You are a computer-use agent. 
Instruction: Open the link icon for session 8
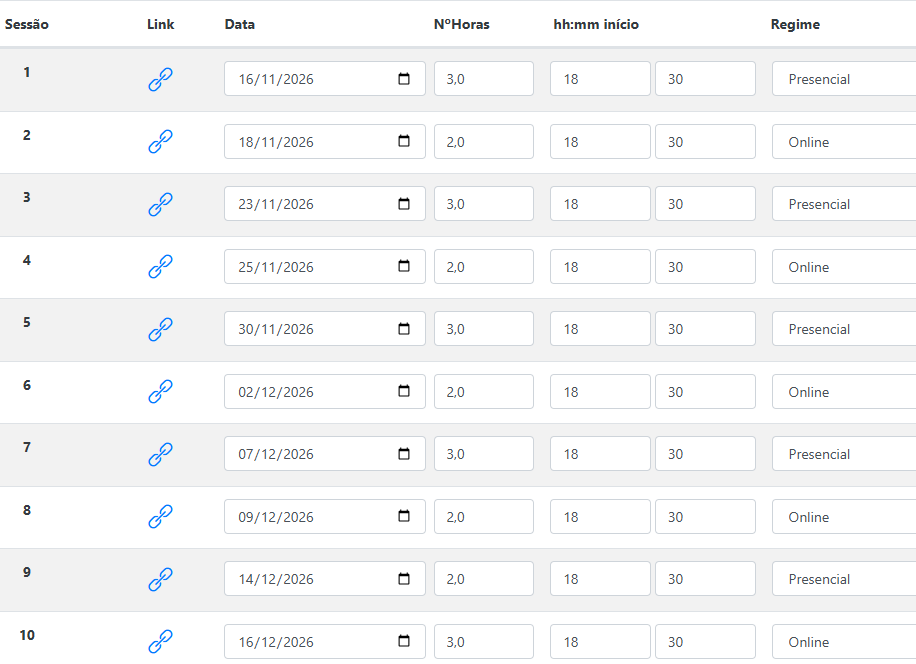pos(160,517)
